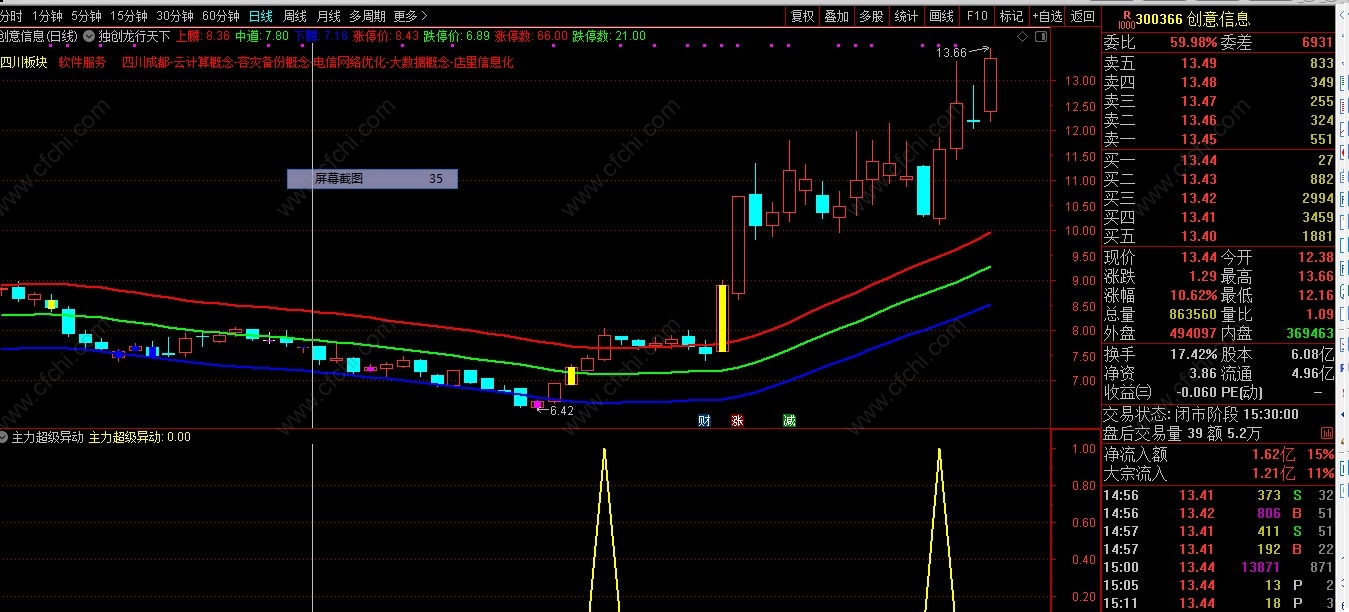The width and height of the screenshot is (1349, 612).
Task: Click the 卖一 13.45 order row
Action: (1218, 140)
